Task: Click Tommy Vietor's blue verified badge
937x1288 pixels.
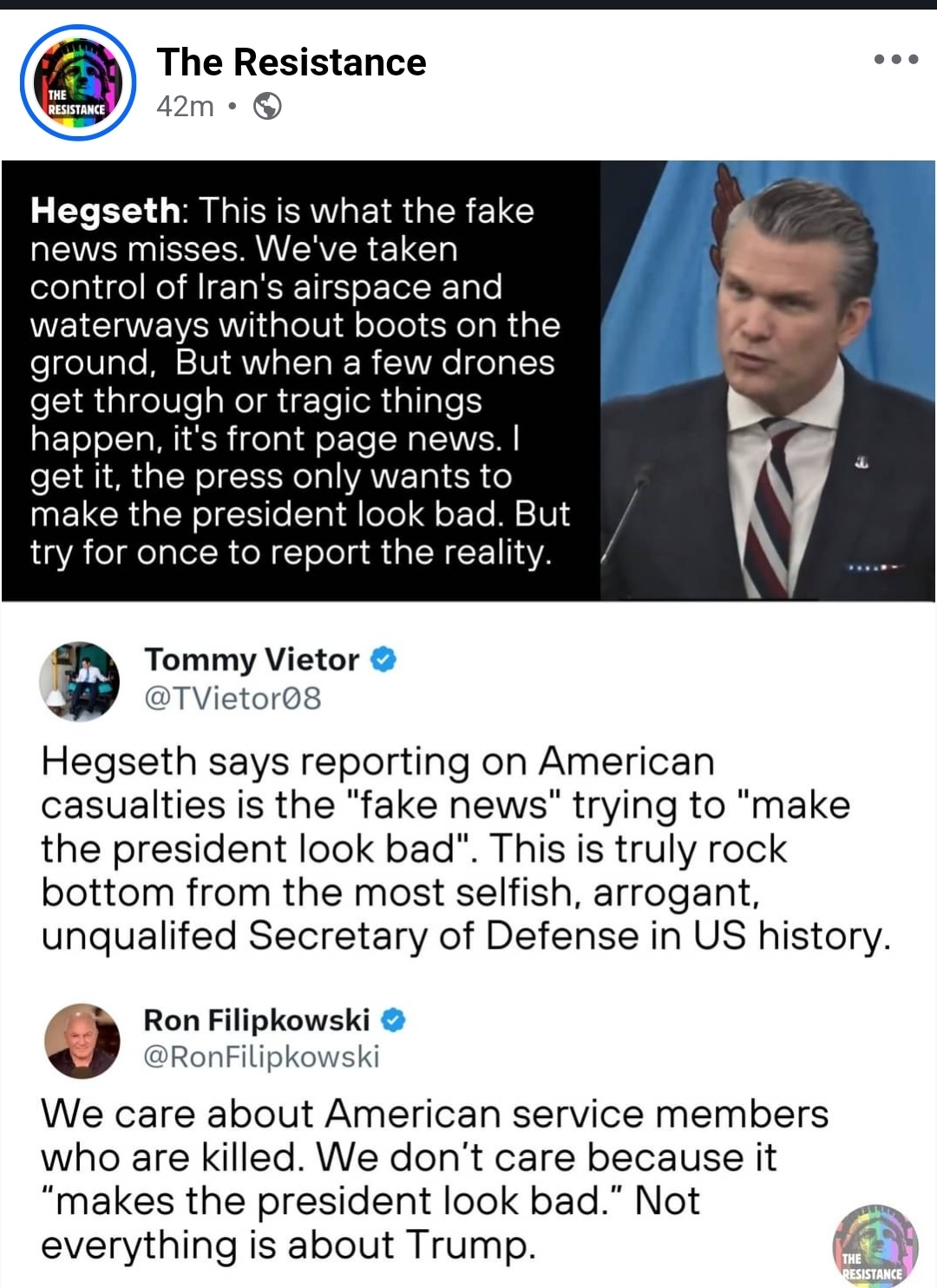Action: (x=383, y=660)
